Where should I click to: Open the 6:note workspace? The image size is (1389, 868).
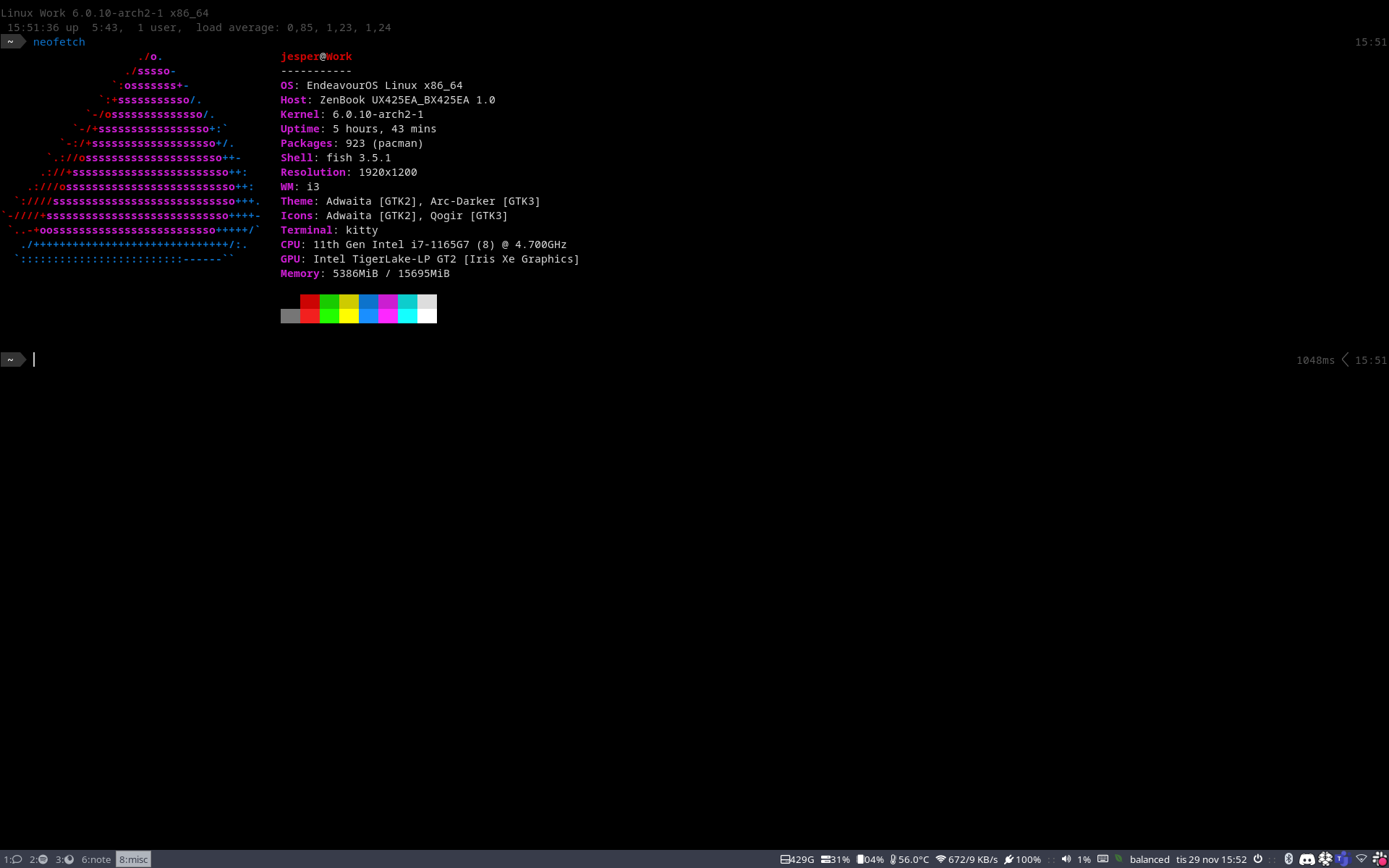tap(96, 859)
